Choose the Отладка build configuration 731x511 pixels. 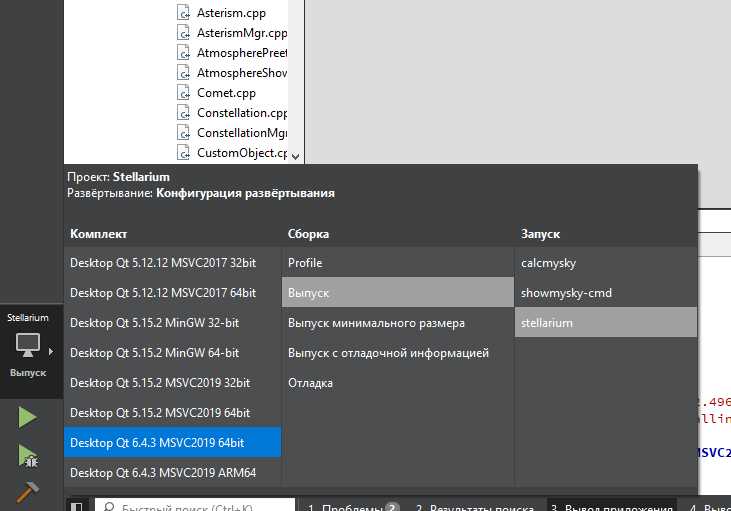(398, 383)
